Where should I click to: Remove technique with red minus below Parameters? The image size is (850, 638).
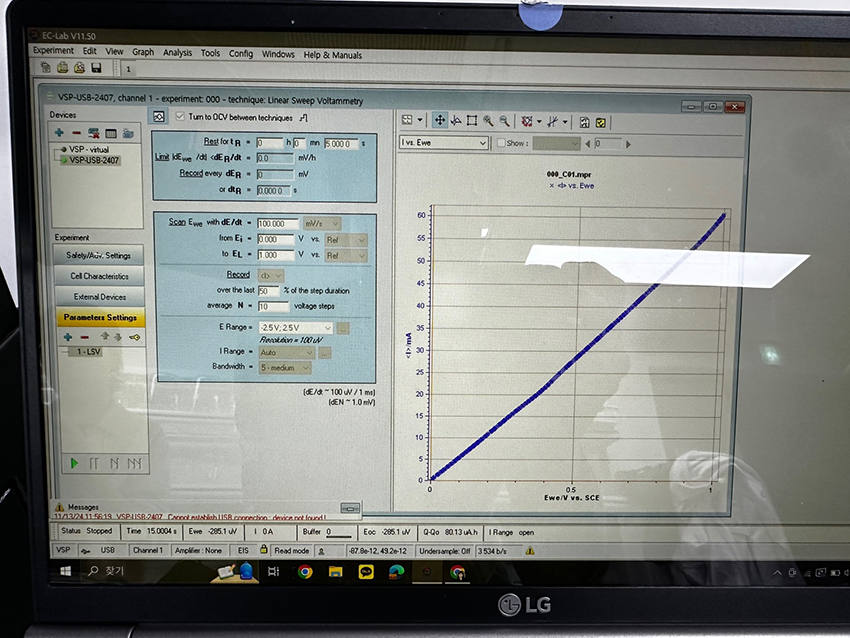tap(85, 337)
